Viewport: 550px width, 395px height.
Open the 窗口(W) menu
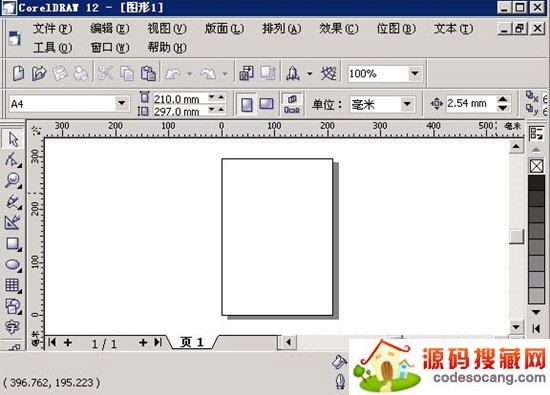point(109,47)
